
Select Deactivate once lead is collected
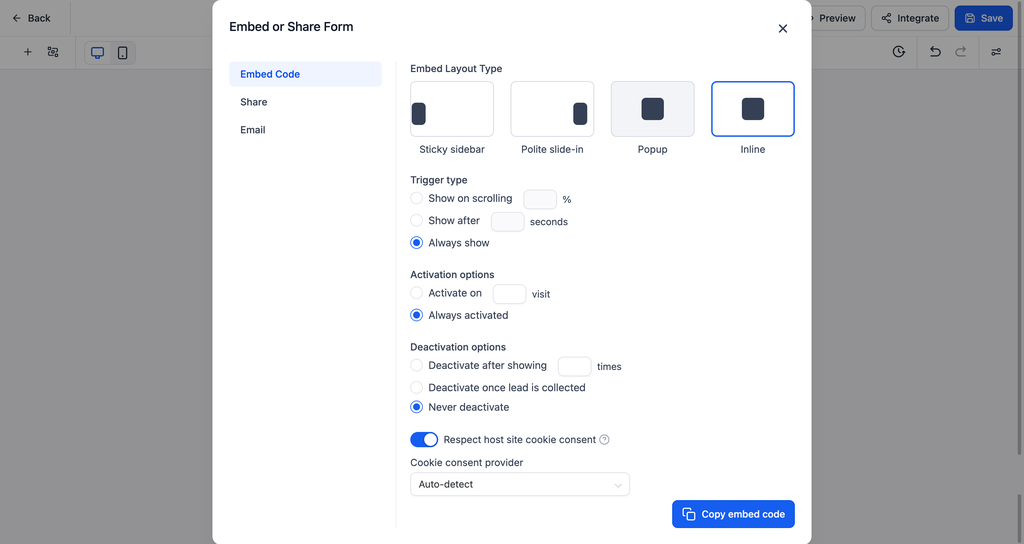click(x=417, y=387)
